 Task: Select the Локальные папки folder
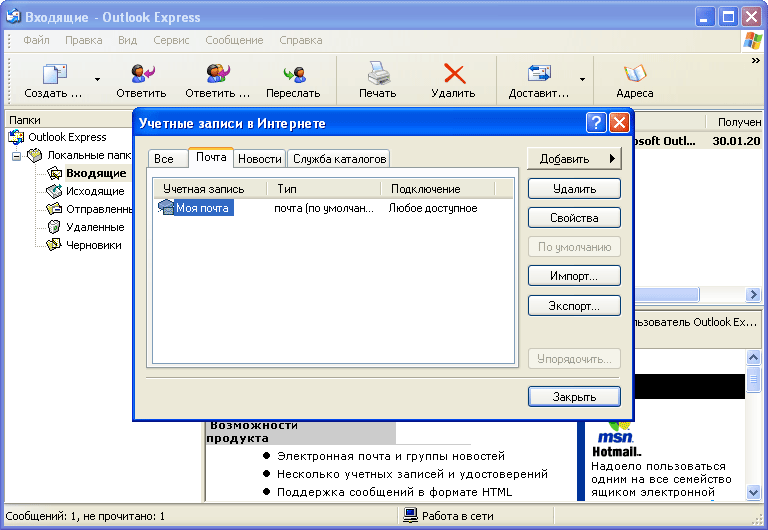[x=89, y=155]
